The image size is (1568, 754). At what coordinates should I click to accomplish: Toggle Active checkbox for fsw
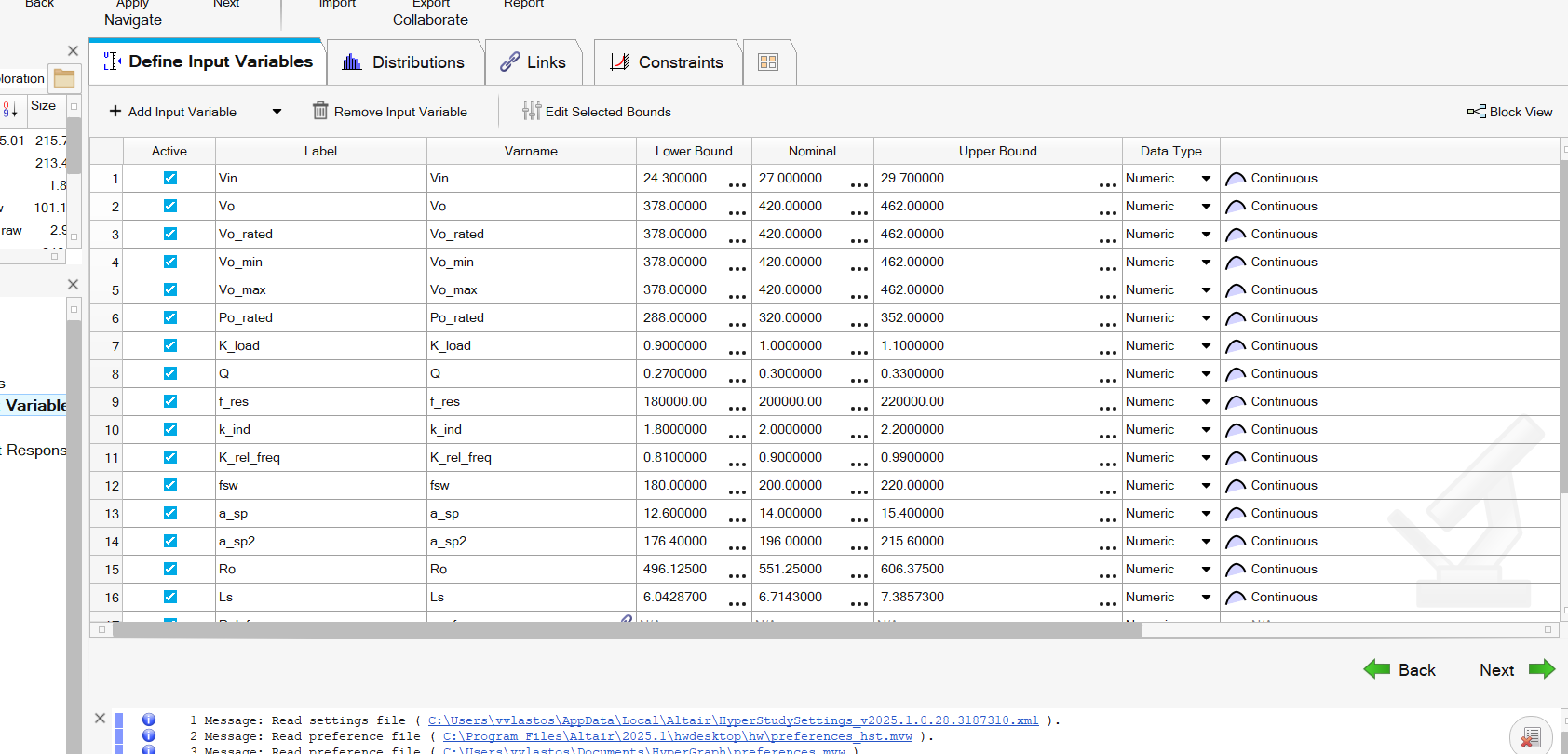(170, 485)
